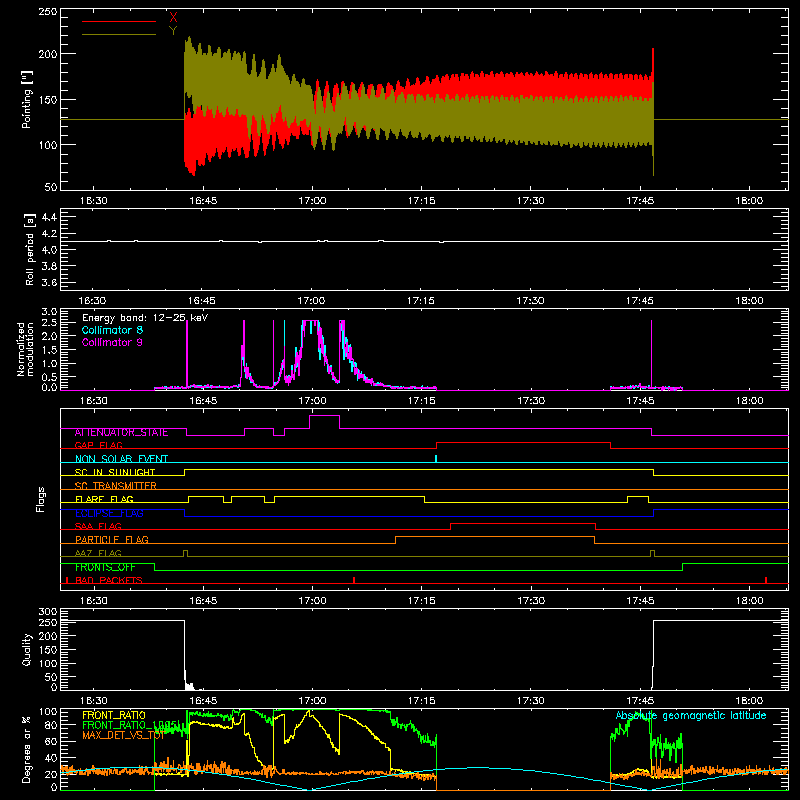
Task: Click the 'Quality' axis title
Action: pyautogui.click(x=27, y=649)
